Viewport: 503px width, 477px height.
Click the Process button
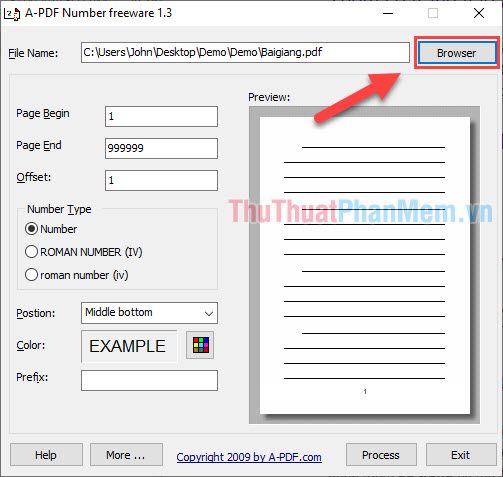(381, 455)
